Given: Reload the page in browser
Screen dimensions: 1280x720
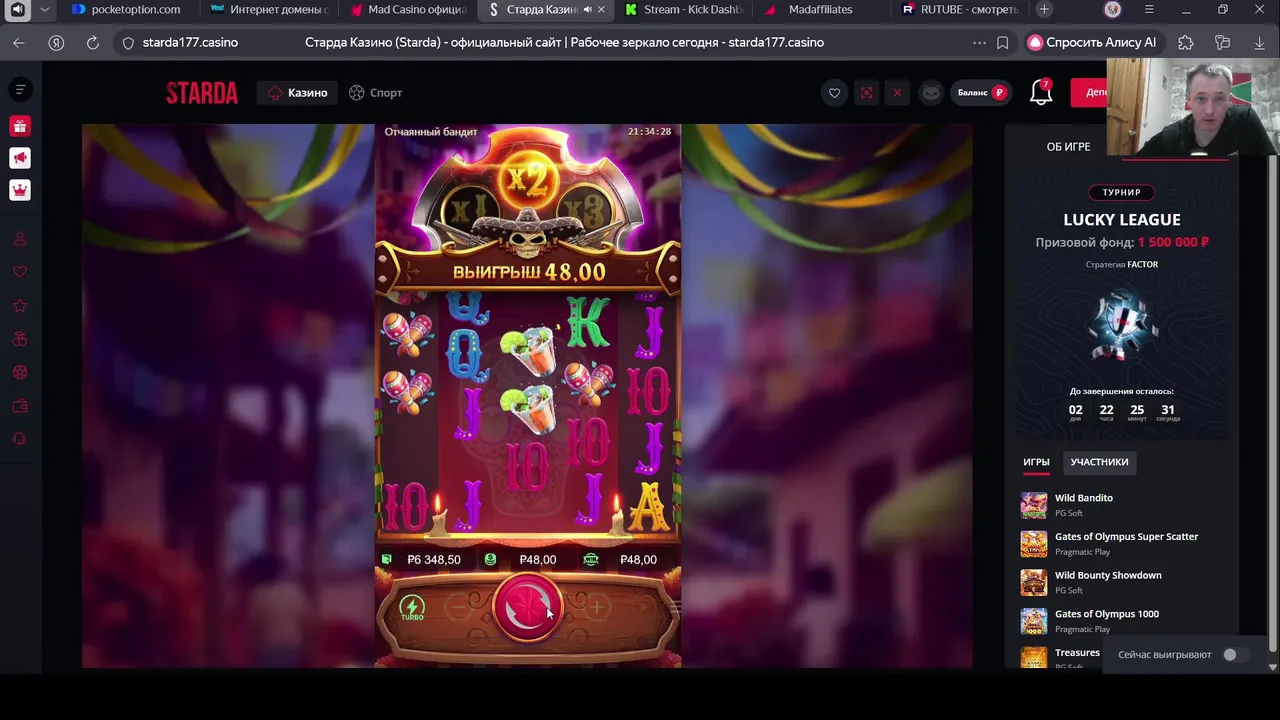Looking at the screenshot, I should pyautogui.click(x=93, y=43).
